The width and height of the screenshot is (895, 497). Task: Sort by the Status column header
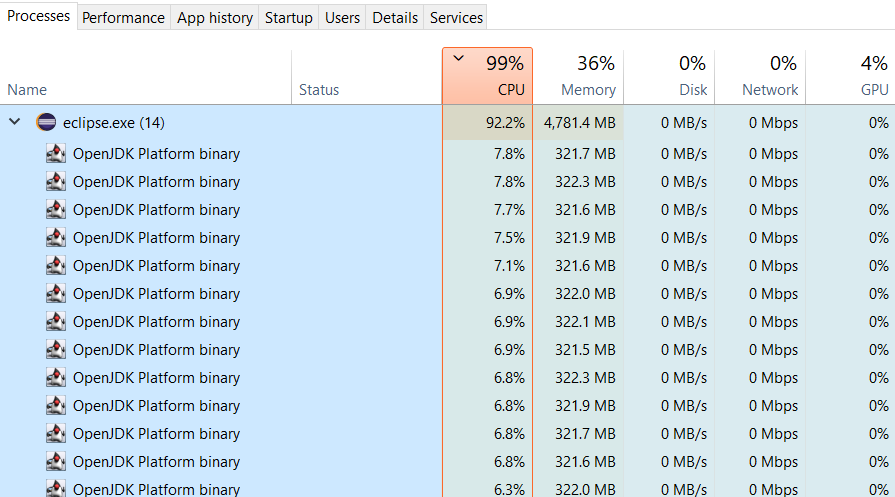366,76
